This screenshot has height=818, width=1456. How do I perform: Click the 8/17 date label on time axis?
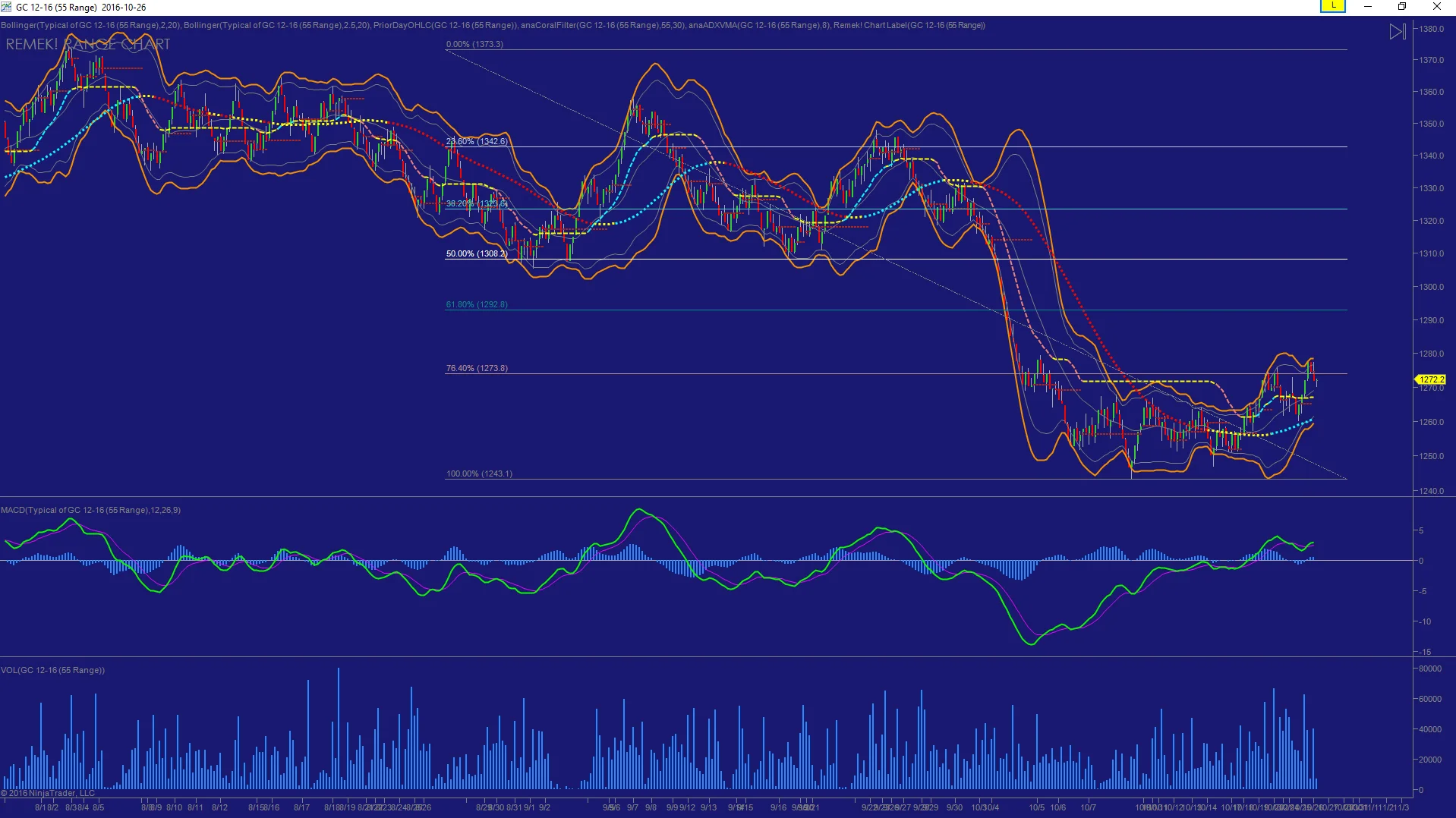(x=301, y=807)
